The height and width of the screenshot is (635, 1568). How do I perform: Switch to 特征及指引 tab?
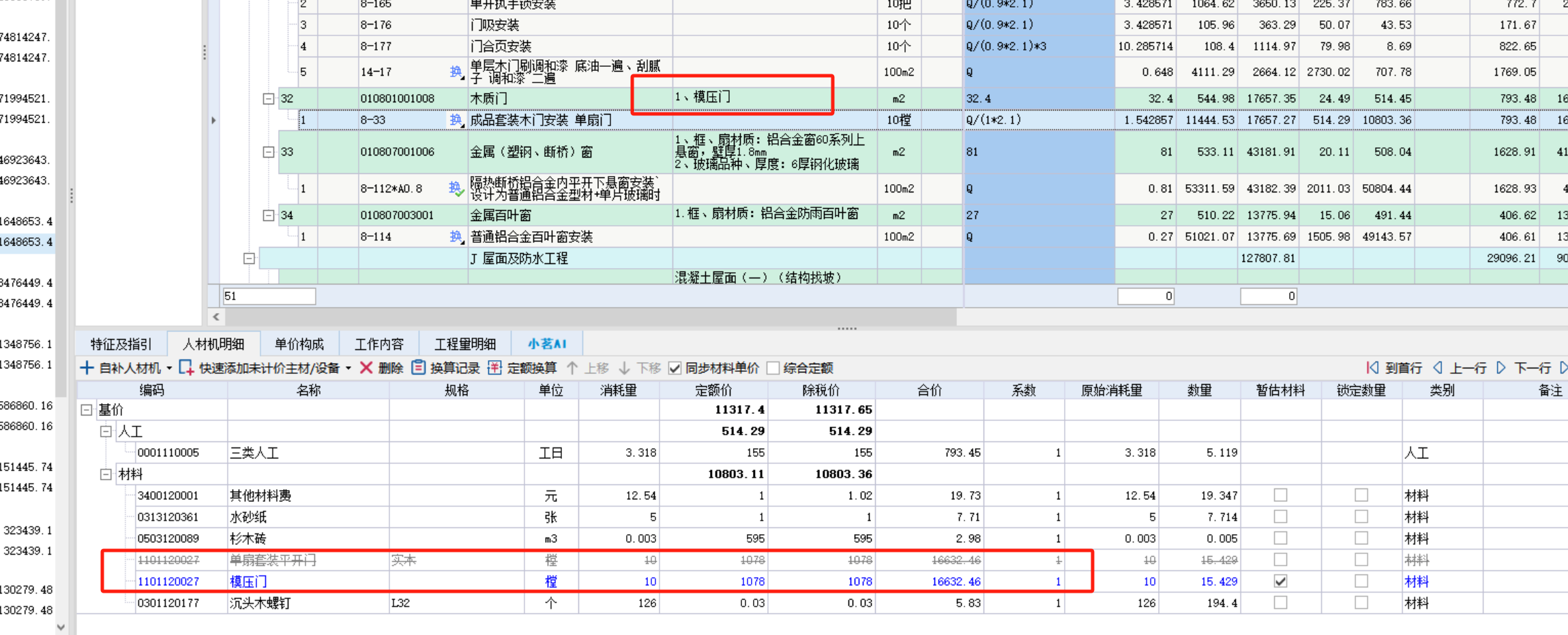pos(121,344)
